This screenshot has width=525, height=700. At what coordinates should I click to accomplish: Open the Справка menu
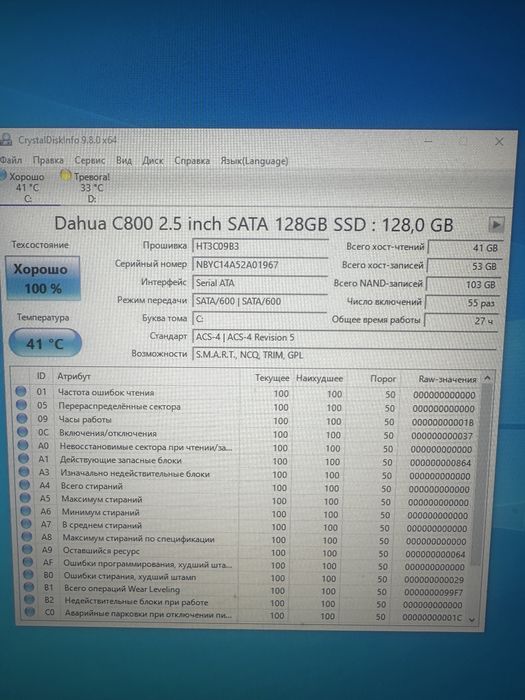[x=192, y=161]
